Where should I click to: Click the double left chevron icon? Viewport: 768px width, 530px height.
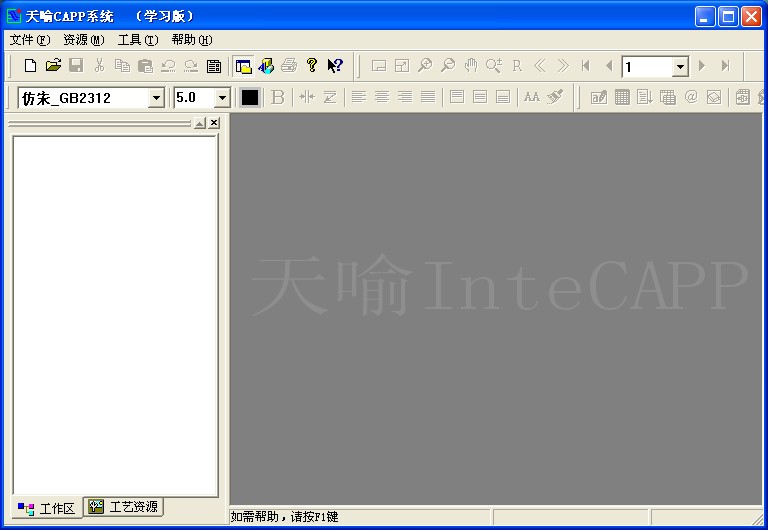(540, 66)
